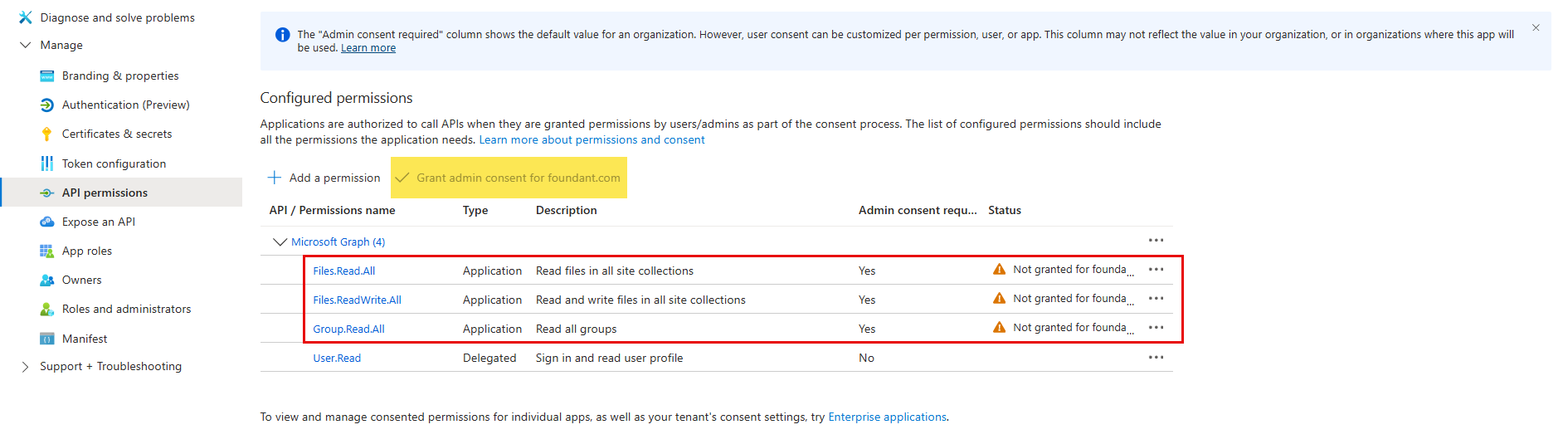
Task: Open Certificates & secrets
Action: [117, 134]
